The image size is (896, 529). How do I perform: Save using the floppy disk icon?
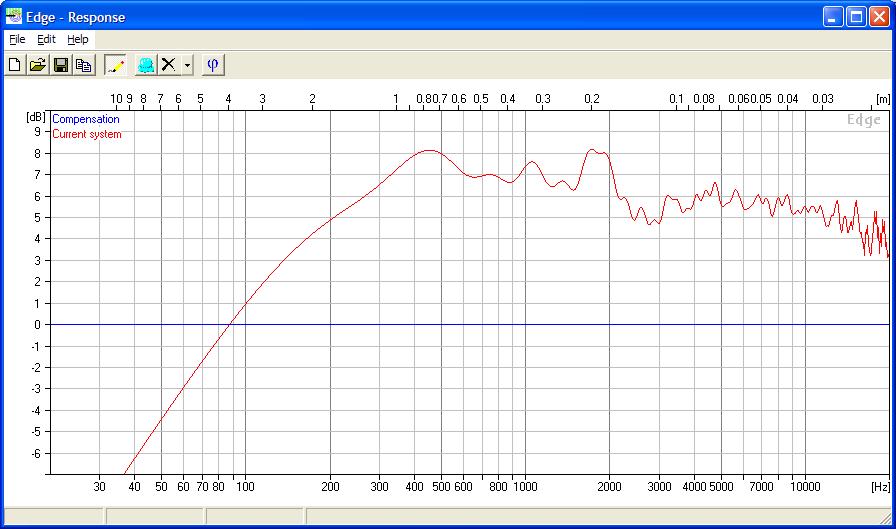61,65
